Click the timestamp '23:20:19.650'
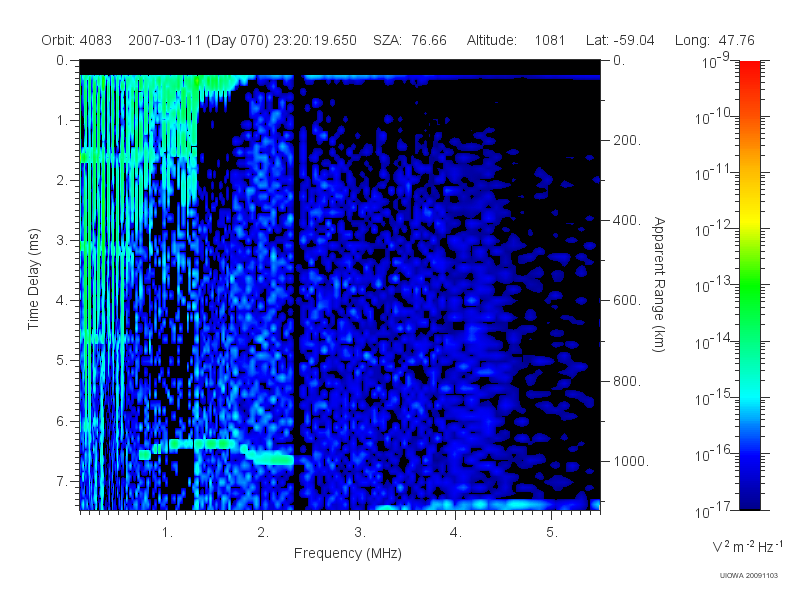The height and width of the screenshot is (600, 800). [315, 40]
